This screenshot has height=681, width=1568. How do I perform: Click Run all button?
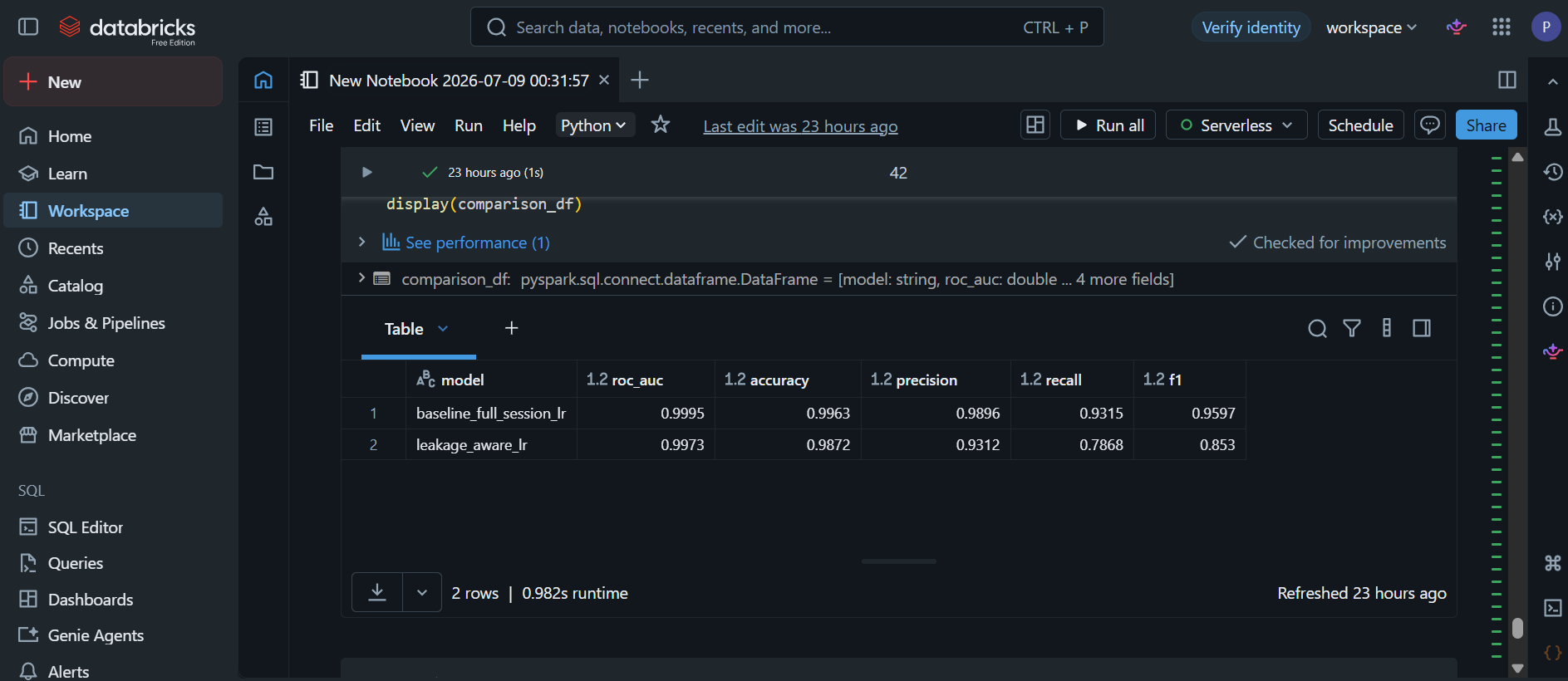[1108, 125]
